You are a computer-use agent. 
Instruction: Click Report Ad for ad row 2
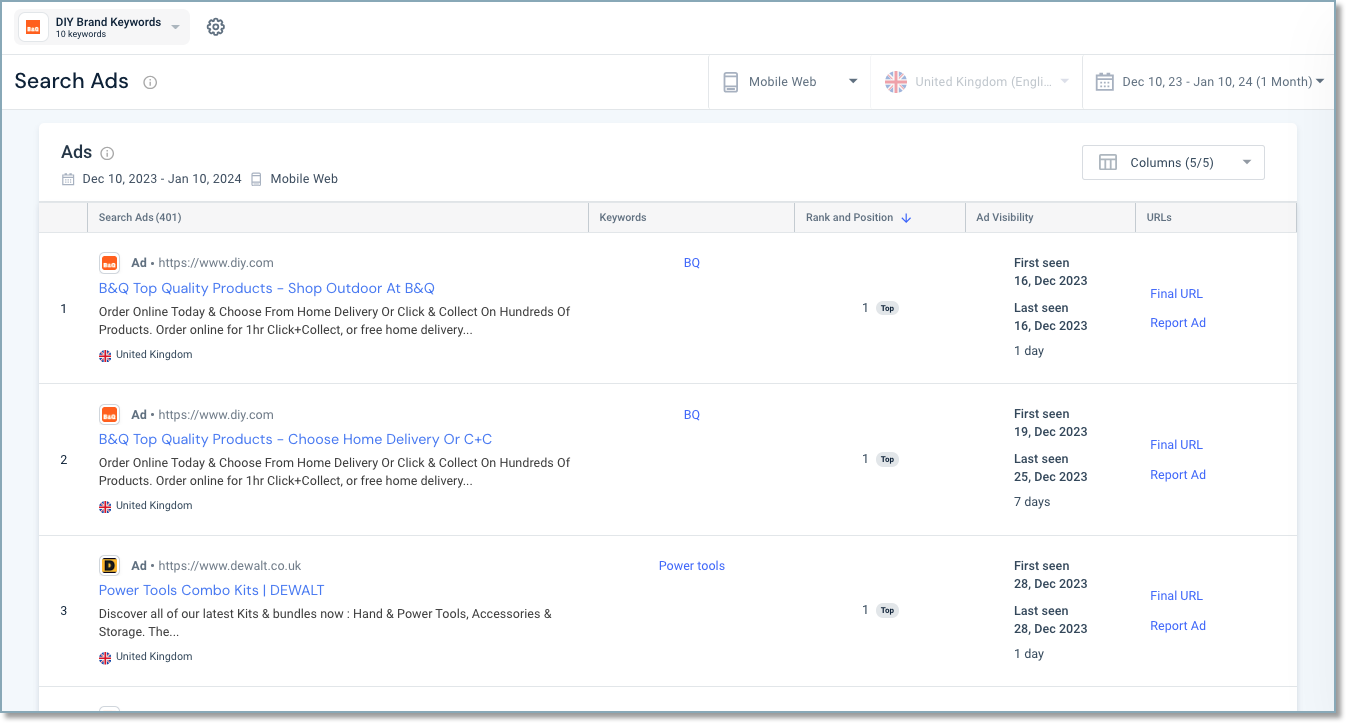tap(1178, 475)
